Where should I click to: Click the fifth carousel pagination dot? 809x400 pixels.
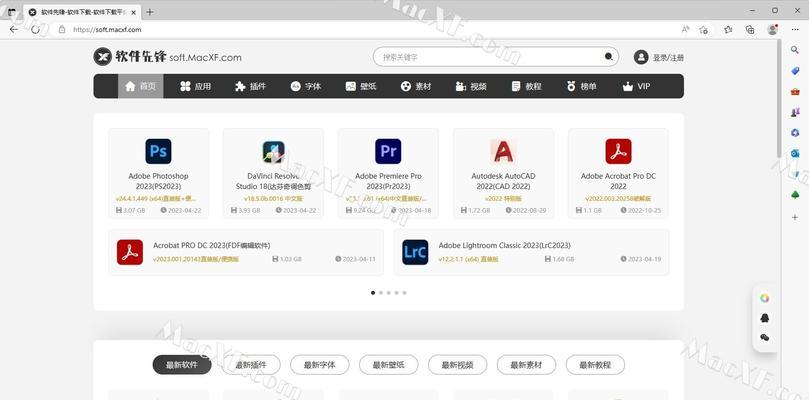point(404,293)
